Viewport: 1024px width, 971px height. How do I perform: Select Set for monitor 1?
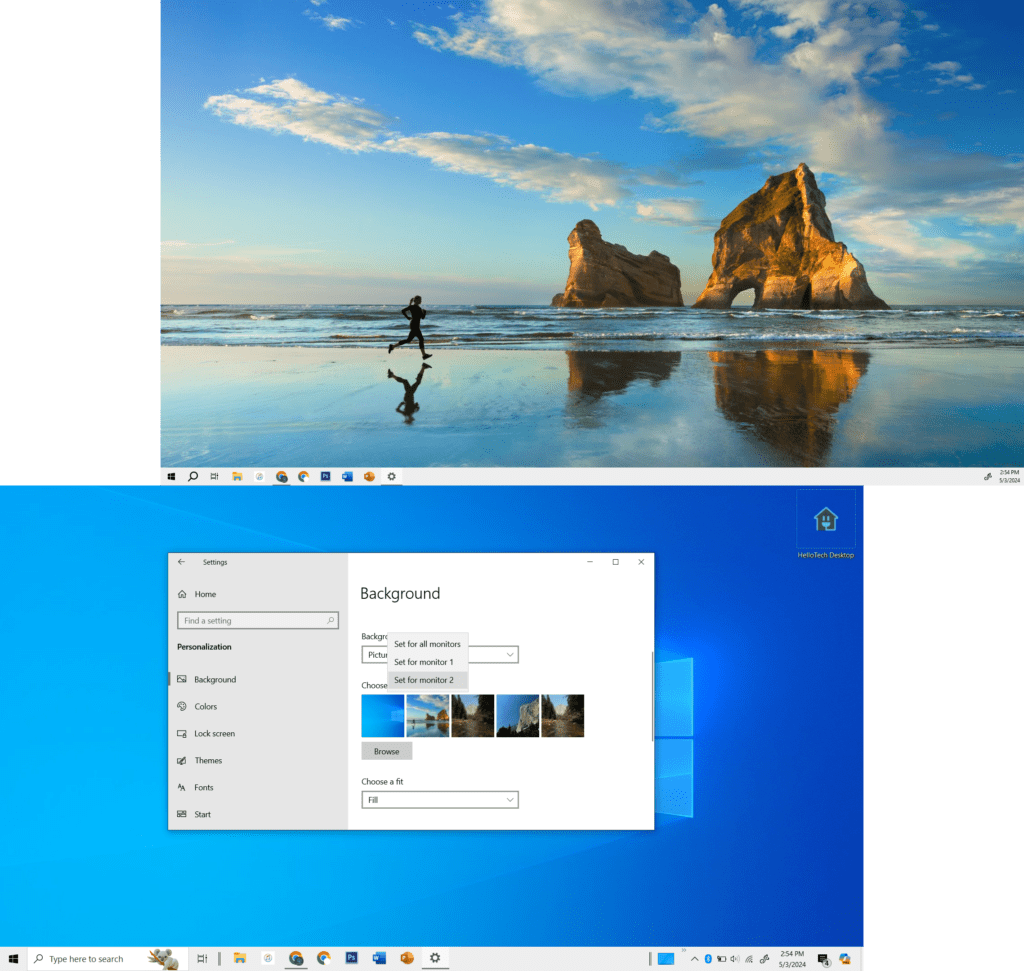pos(423,662)
